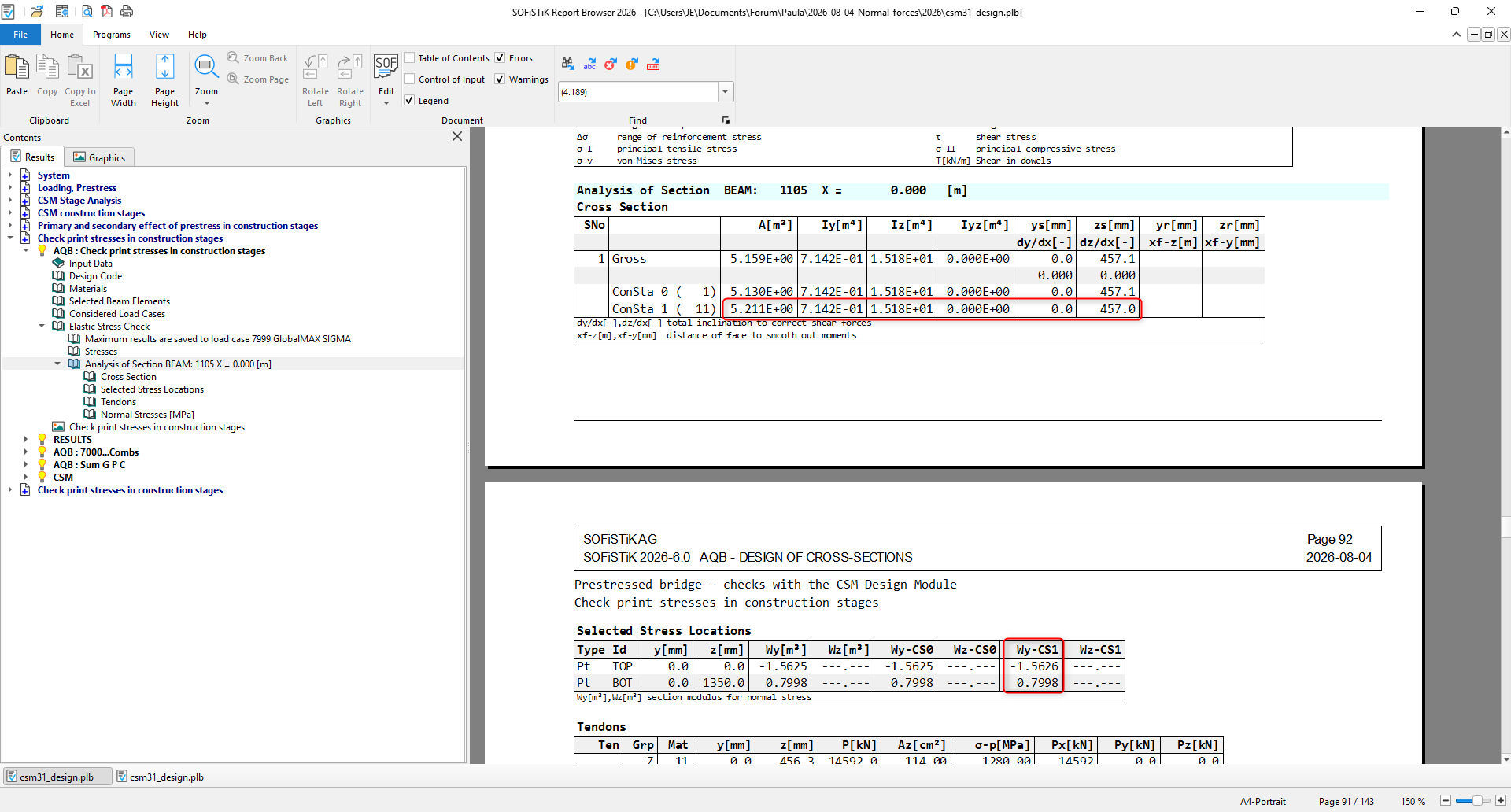
Task: Collapse the Elastic Stress Check node
Action: [42, 327]
